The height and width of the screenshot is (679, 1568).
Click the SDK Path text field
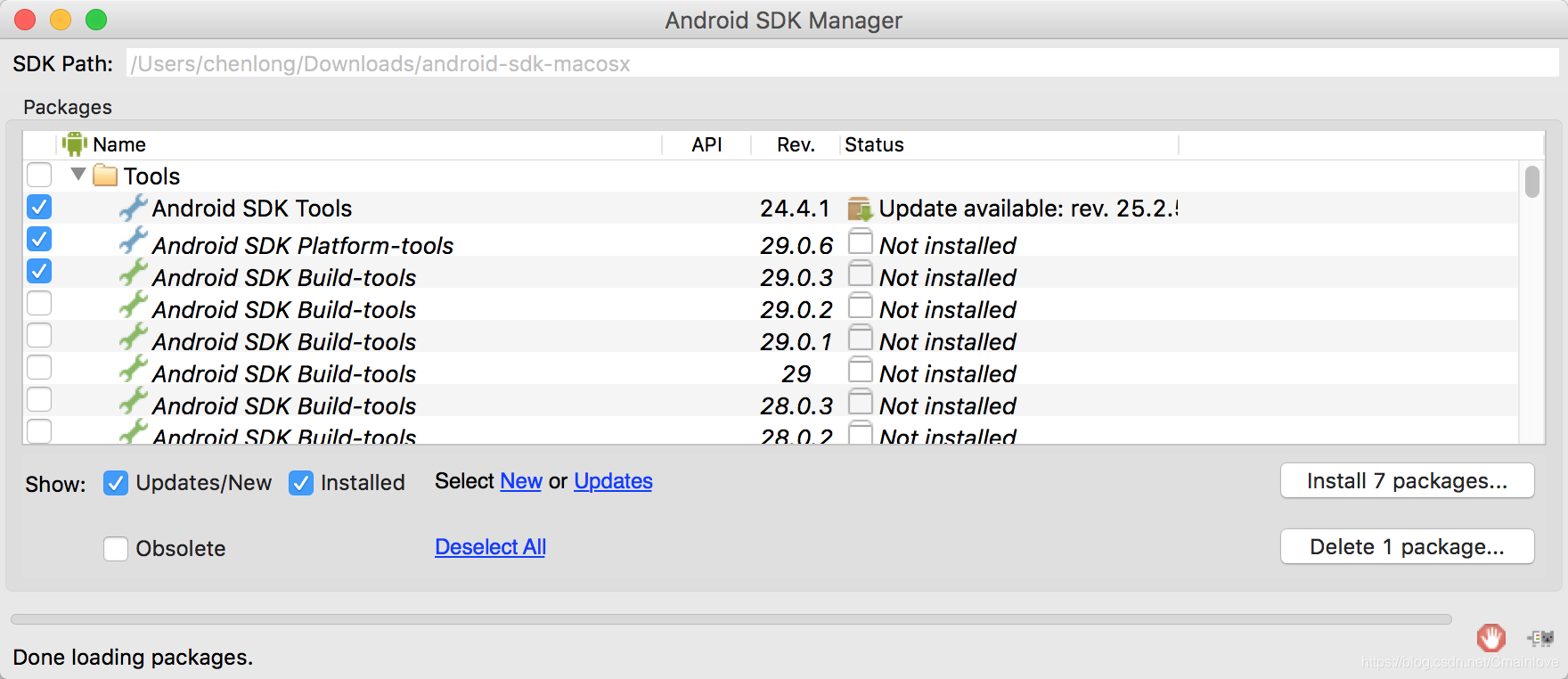pos(842,63)
